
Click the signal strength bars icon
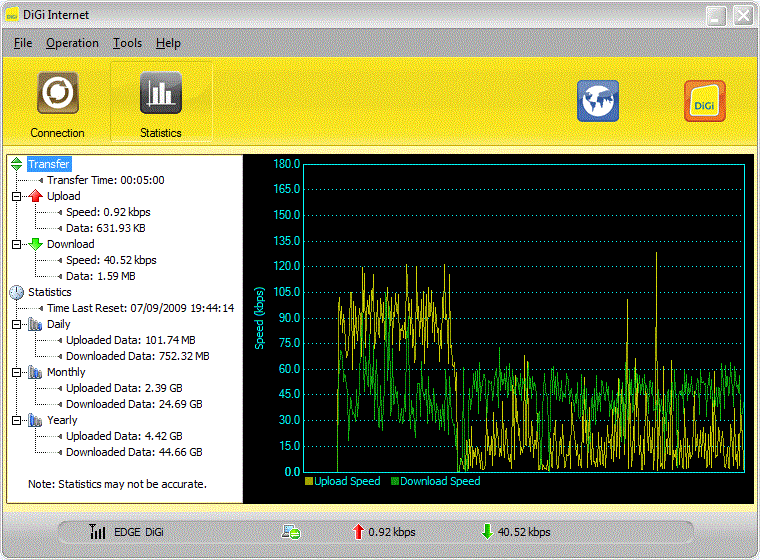point(97,532)
